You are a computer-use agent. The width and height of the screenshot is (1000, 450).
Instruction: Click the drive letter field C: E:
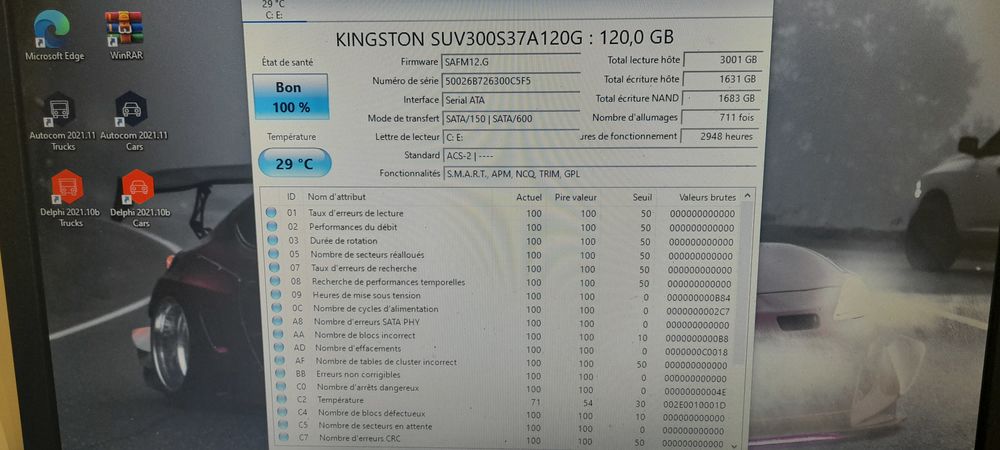[510, 136]
